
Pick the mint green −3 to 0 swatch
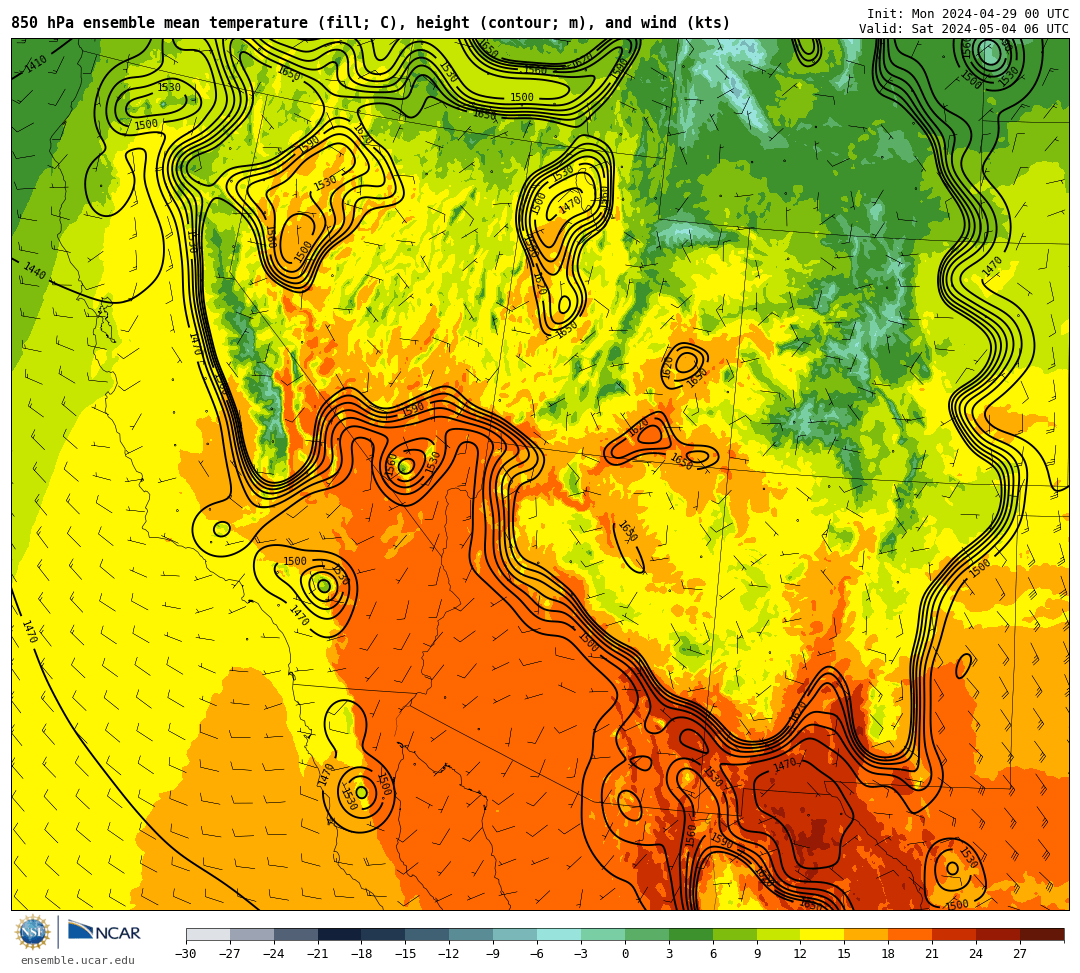tap(603, 934)
